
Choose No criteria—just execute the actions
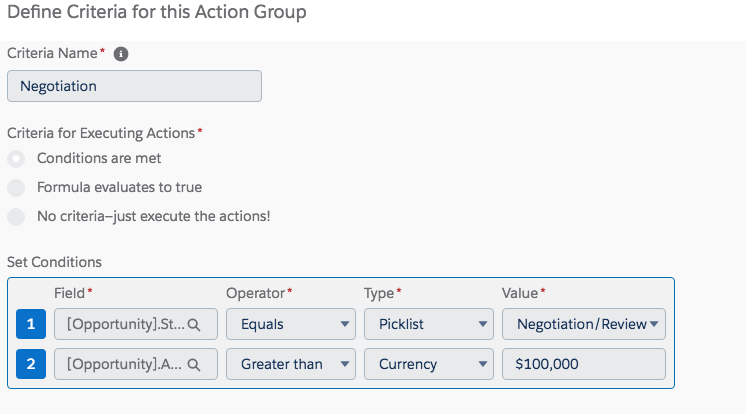16,216
